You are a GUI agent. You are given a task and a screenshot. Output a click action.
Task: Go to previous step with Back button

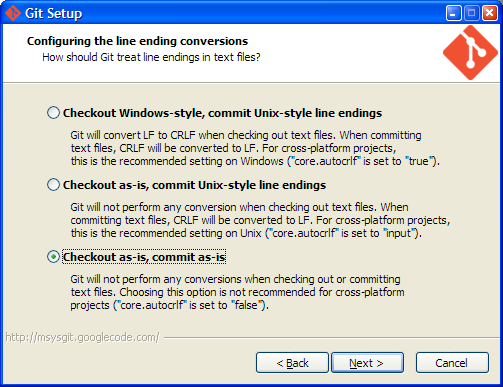(x=292, y=363)
